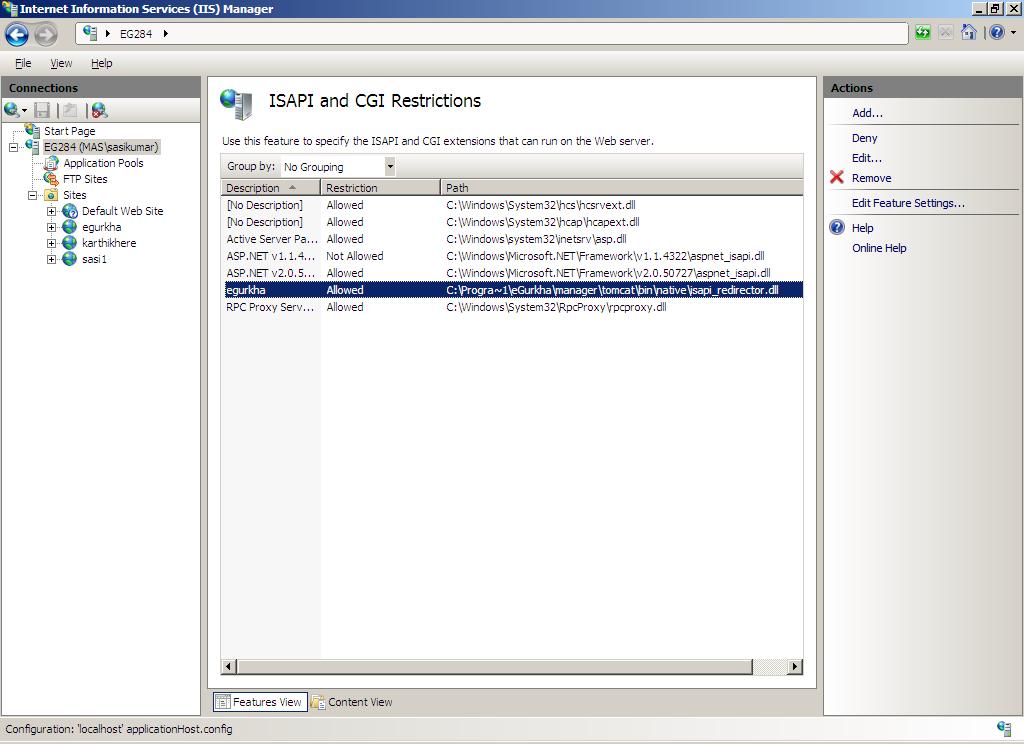Click the Application Pools icon

[x=51, y=163]
